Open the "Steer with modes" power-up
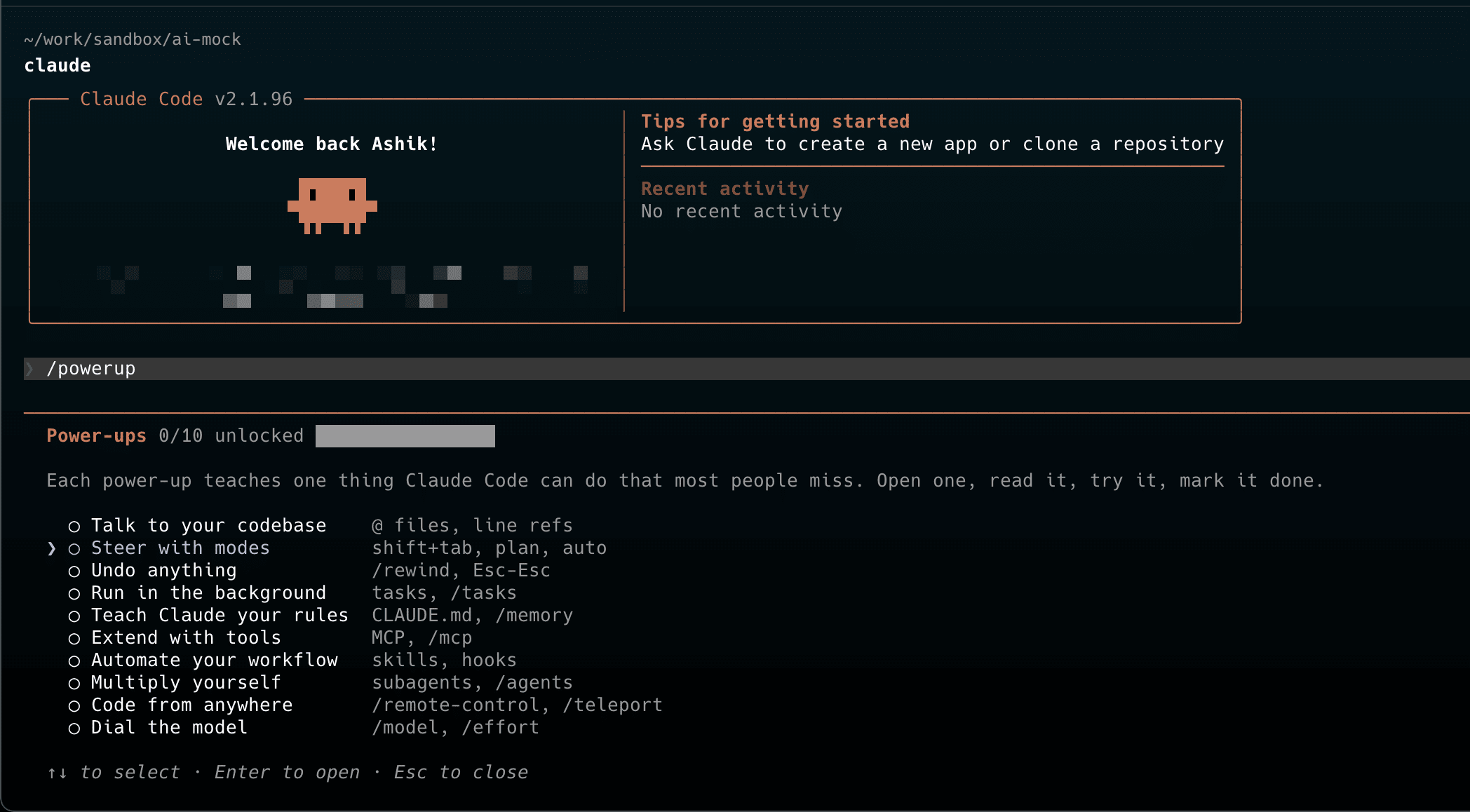 coord(180,548)
